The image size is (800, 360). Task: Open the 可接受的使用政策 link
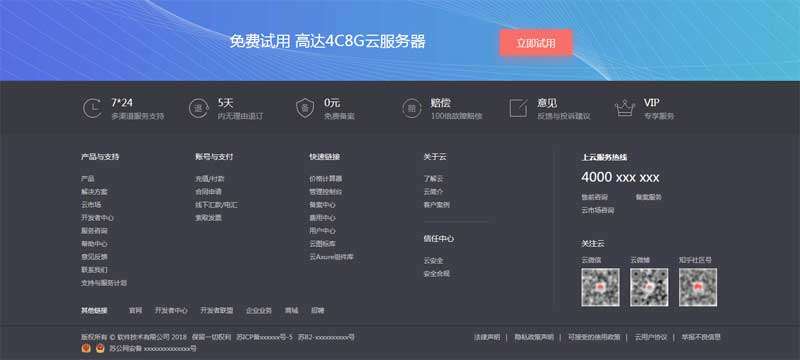tap(594, 337)
